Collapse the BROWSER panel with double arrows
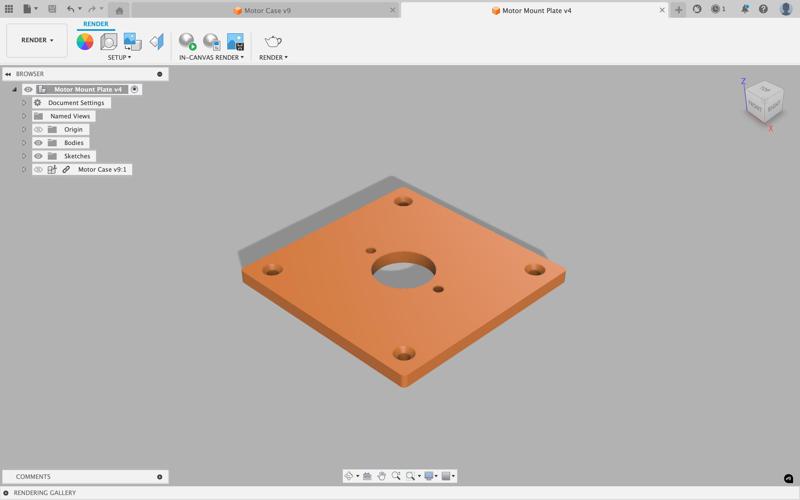Viewport: 800px width, 500px height. (8, 74)
